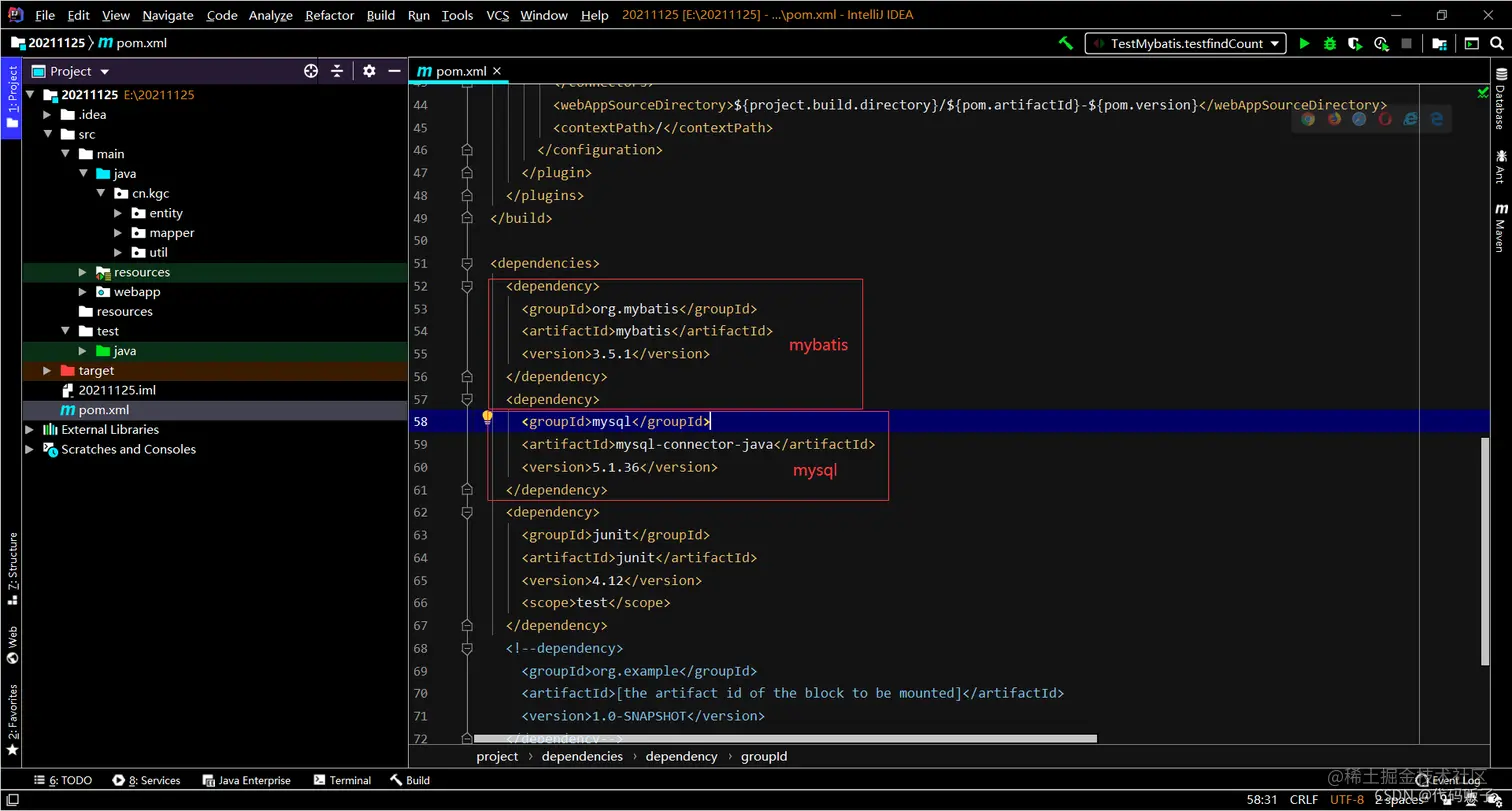Click the project breadcrumb in editor footer
Image resolution: width=1512 pixels, height=811 pixels.
(x=497, y=757)
